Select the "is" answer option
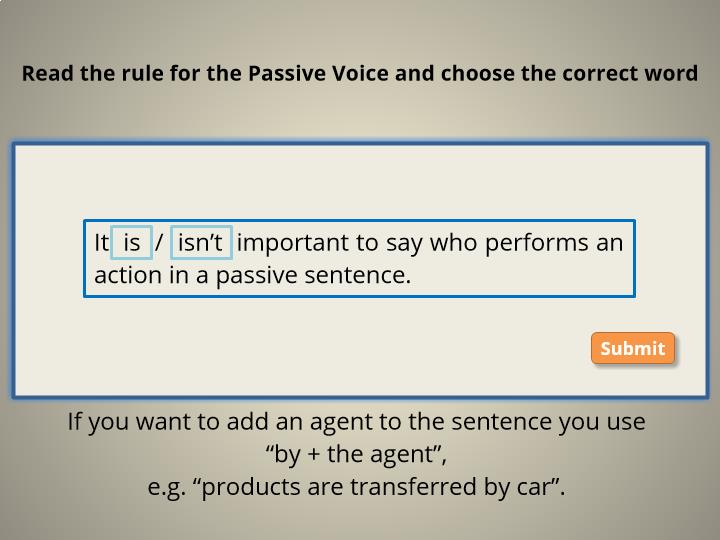The image size is (720, 540). tap(131, 242)
